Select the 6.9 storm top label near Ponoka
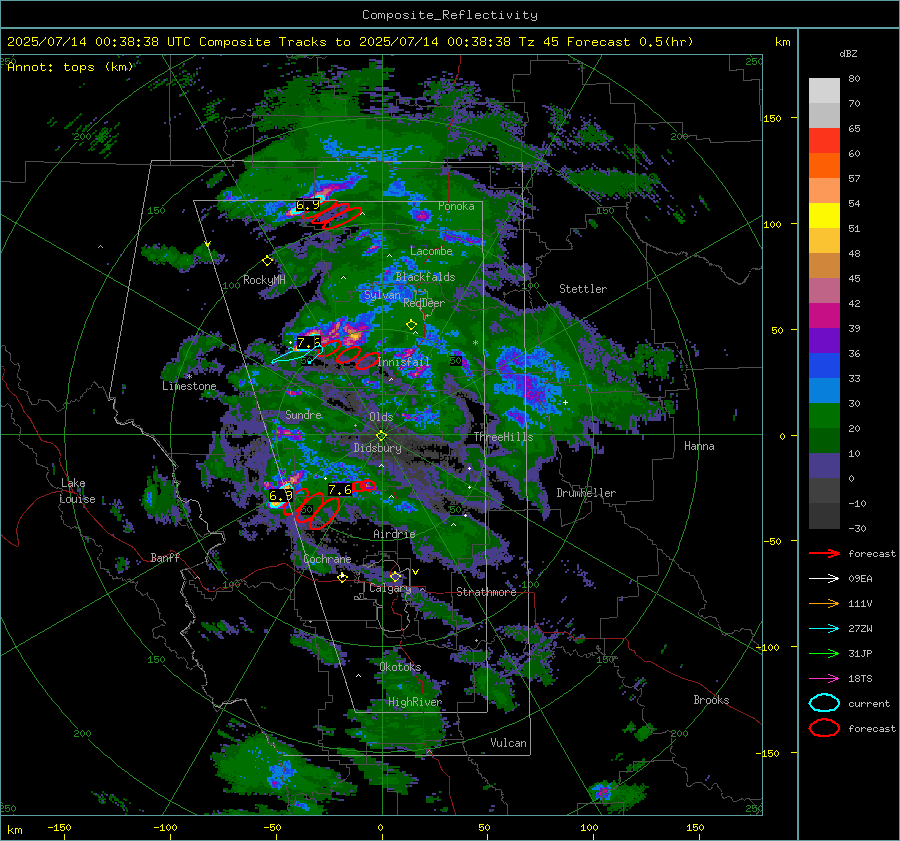 [x=308, y=205]
